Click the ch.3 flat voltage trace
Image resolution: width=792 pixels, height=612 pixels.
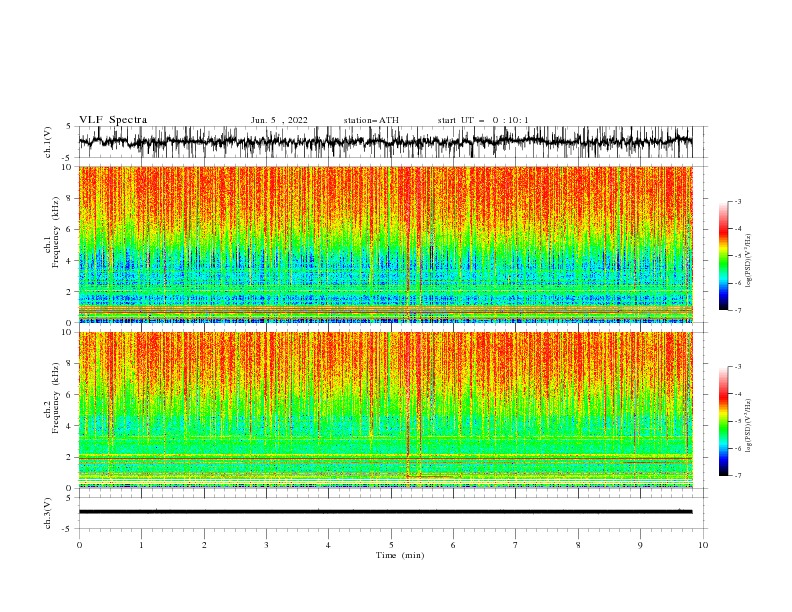coord(385,512)
